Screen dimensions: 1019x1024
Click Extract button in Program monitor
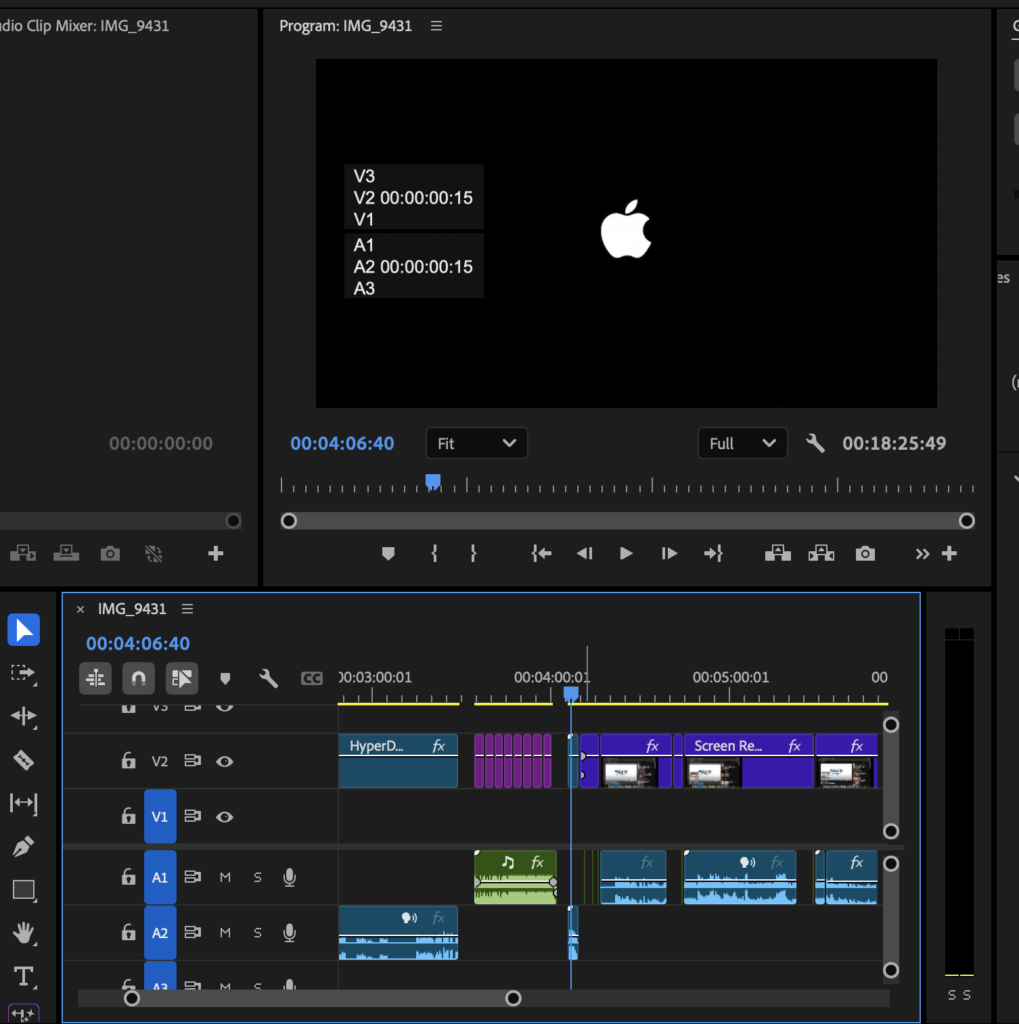click(821, 554)
